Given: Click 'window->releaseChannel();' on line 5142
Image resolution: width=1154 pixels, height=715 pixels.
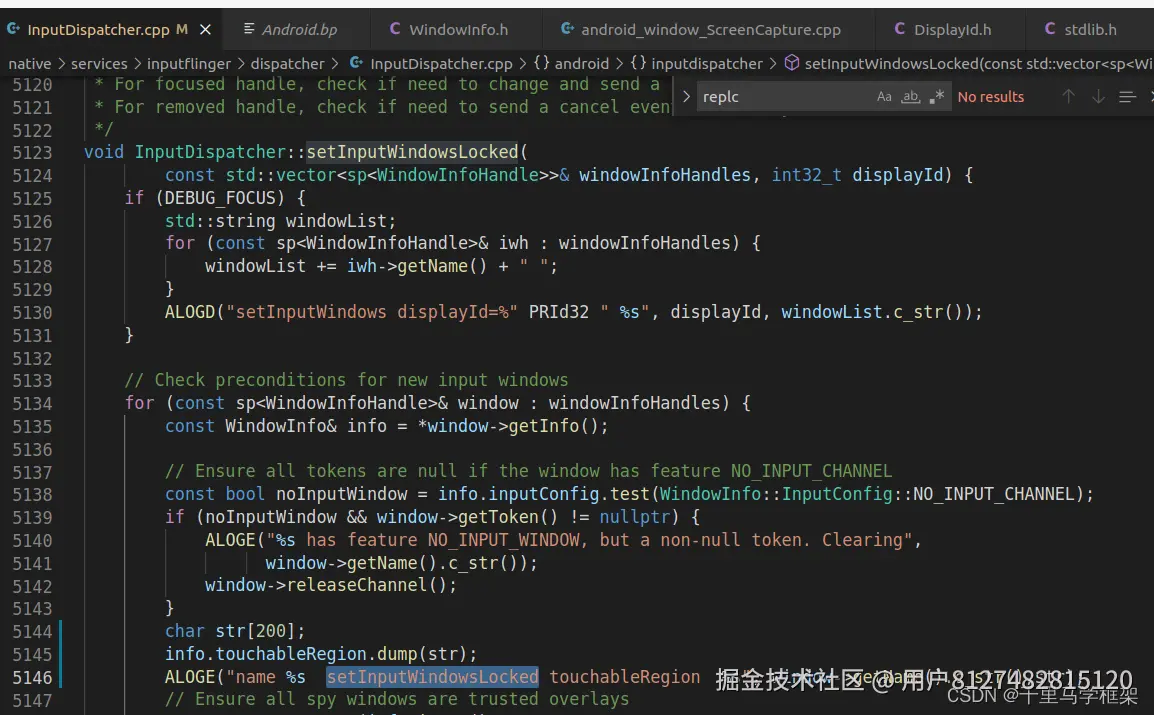Looking at the screenshot, I should coord(331,586).
